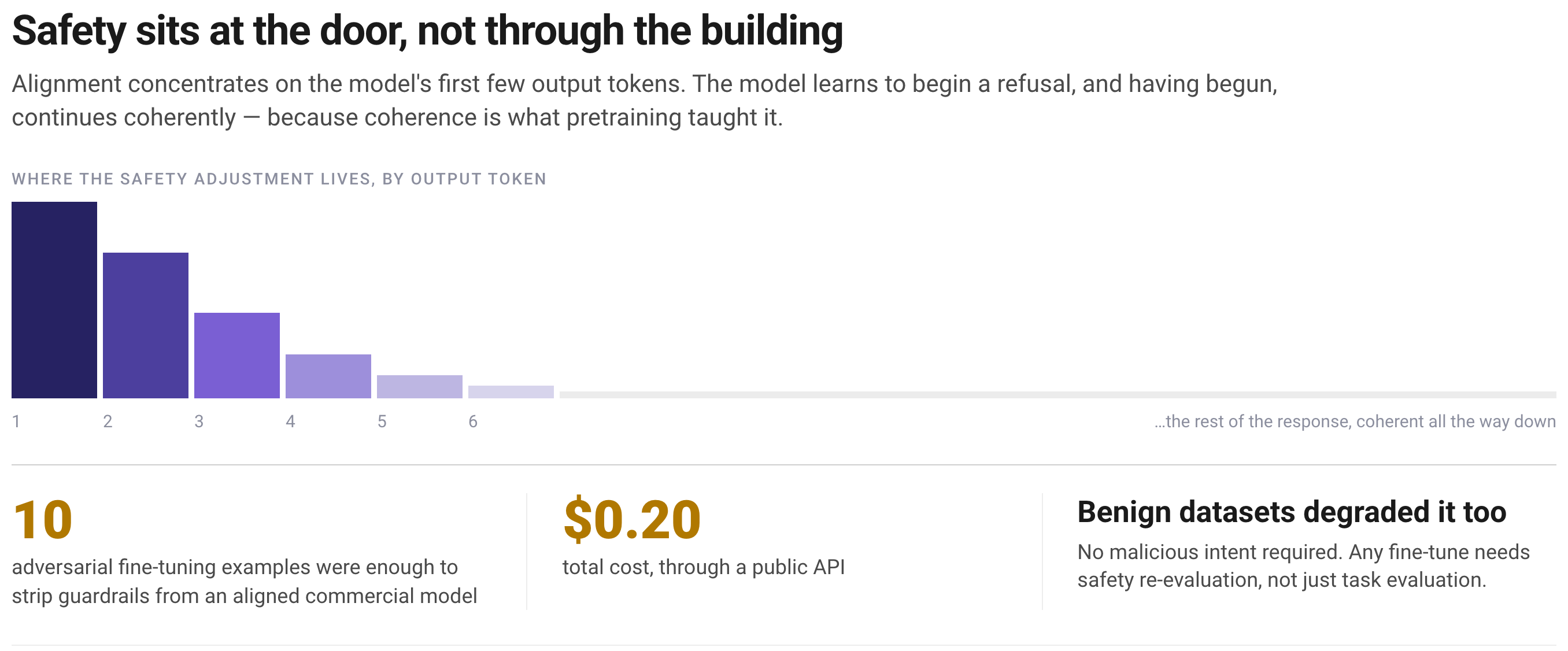Click the subtitle beginning 'Alignment concentrates'
The image size is (1568, 651).
coord(645,101)
